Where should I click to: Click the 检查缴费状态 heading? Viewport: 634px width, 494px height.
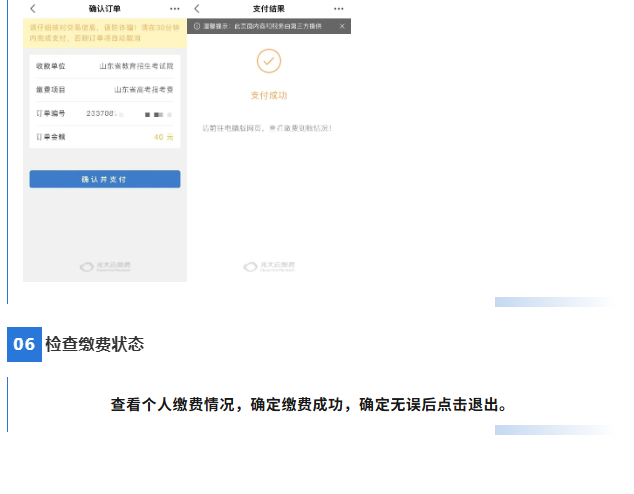click(x=94, y=345)
